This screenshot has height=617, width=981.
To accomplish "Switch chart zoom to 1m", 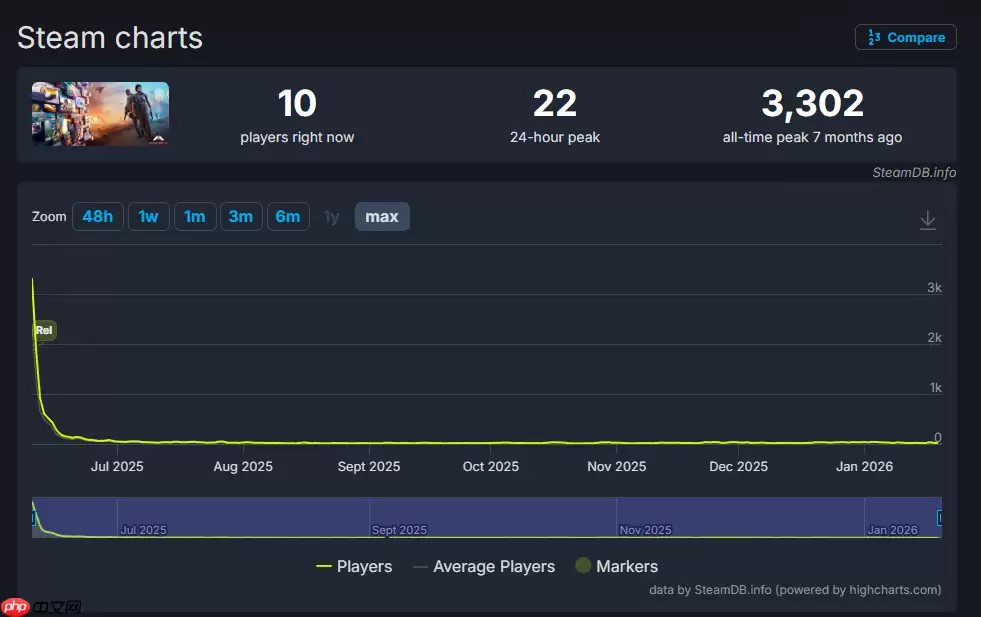I will coord(195,217).
